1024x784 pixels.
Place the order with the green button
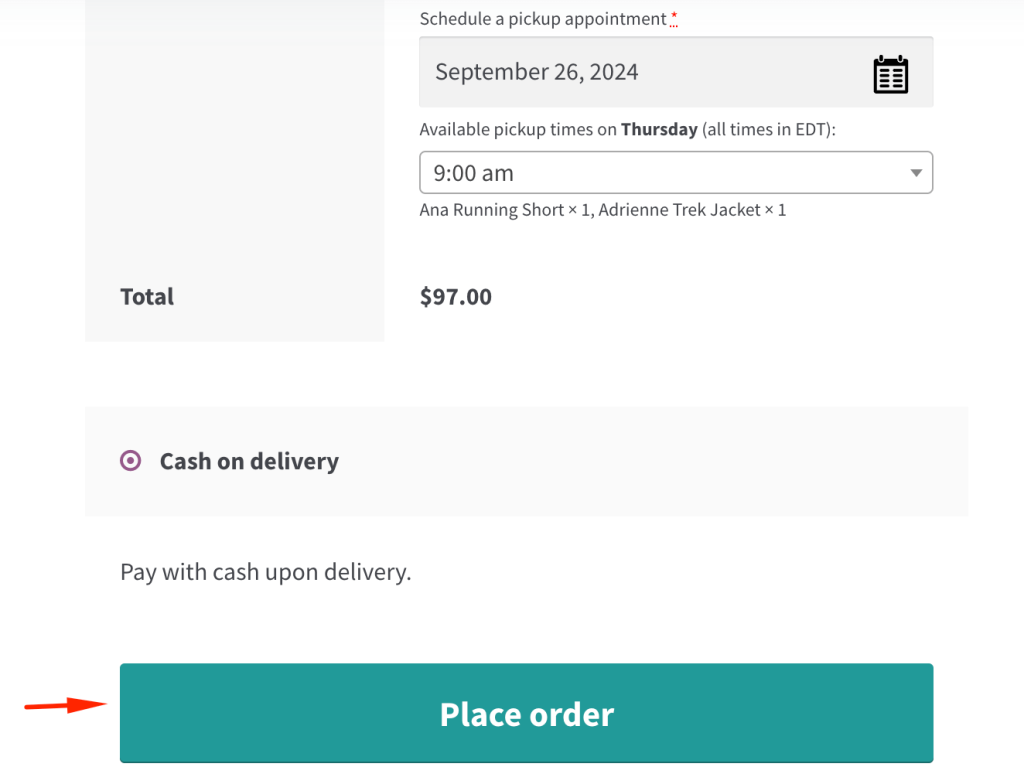click(526, 713)
